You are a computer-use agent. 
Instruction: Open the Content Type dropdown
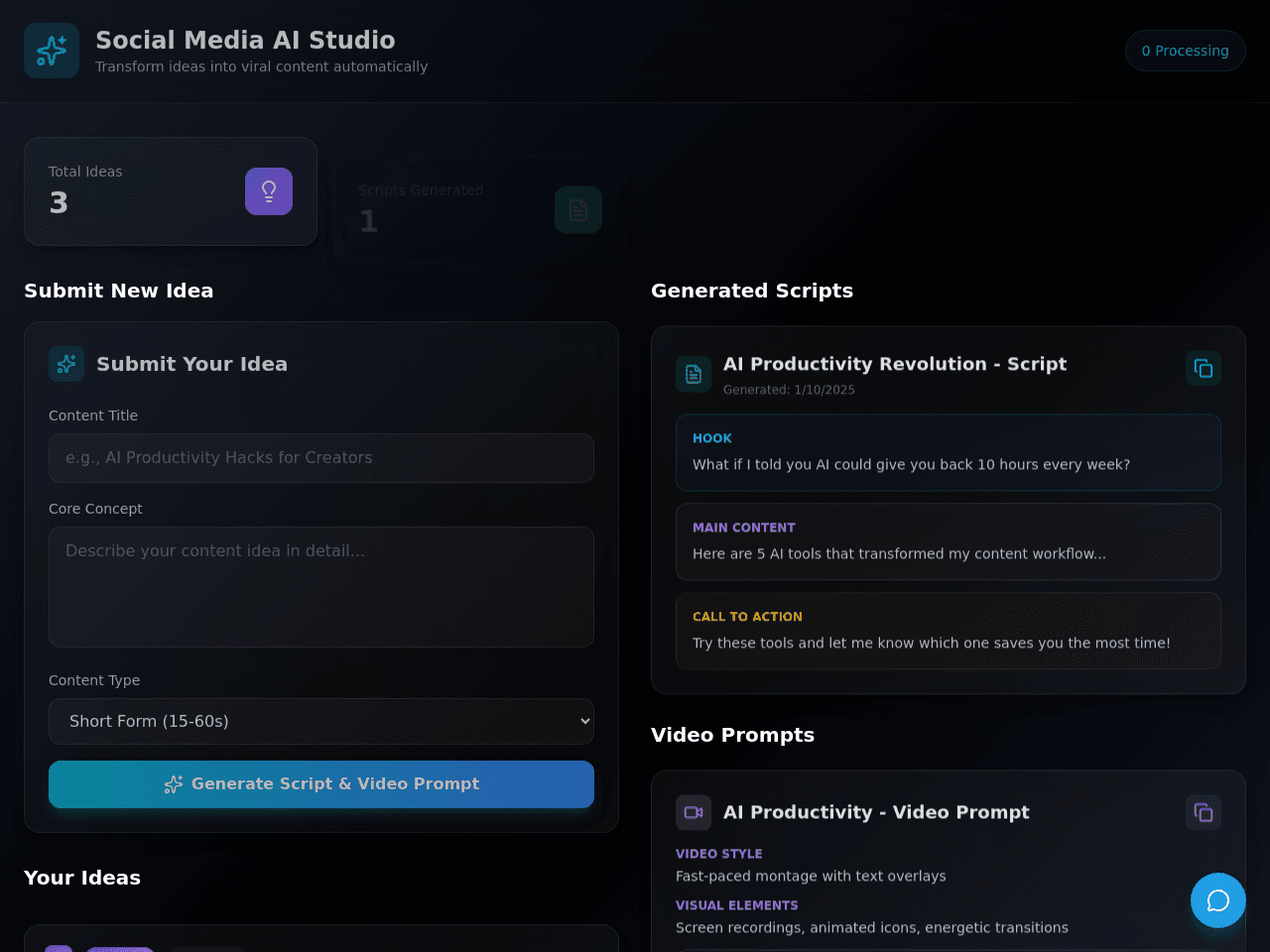tap(321, 721)
